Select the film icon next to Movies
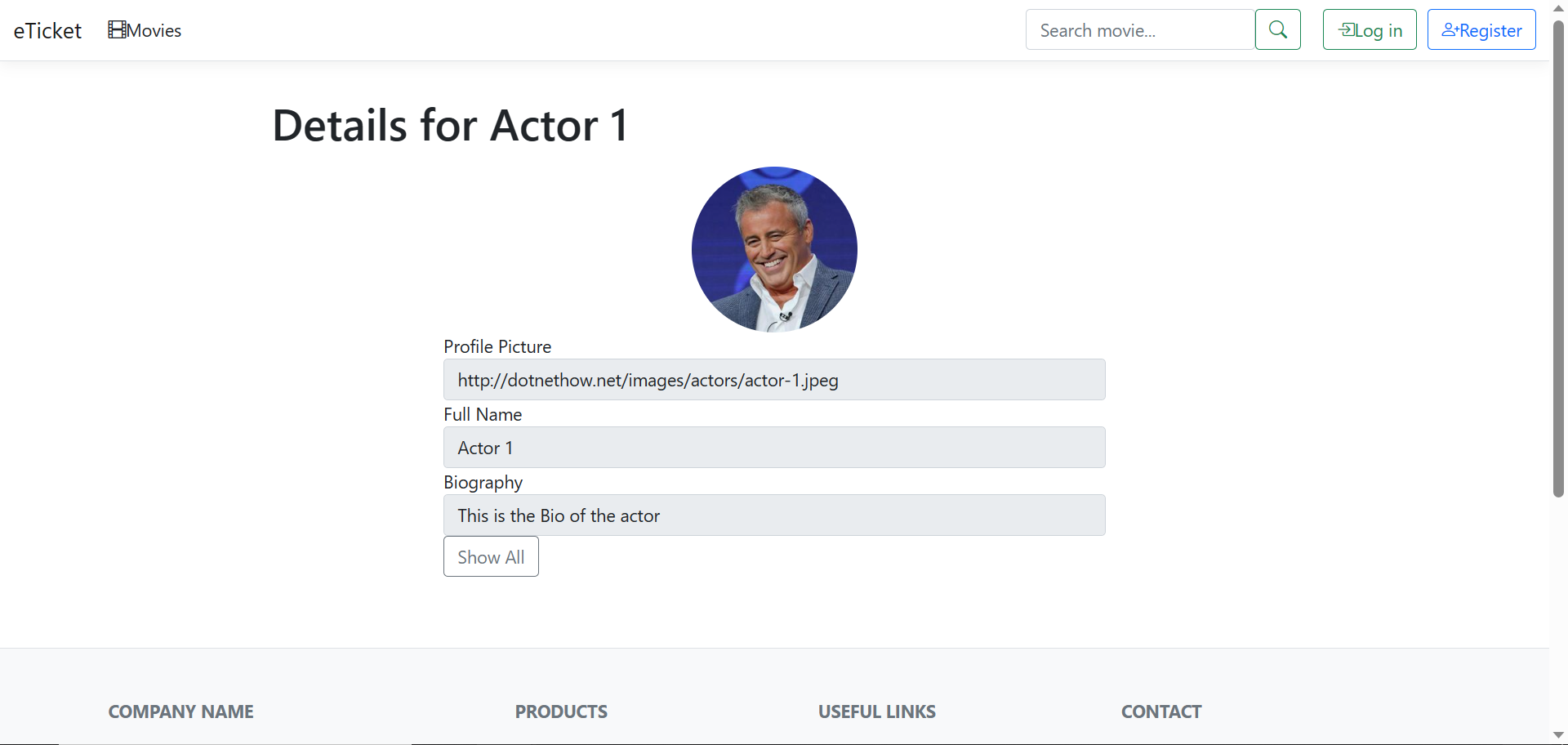The width and height of the screenshot is (1568, 745). pos(115,29)
